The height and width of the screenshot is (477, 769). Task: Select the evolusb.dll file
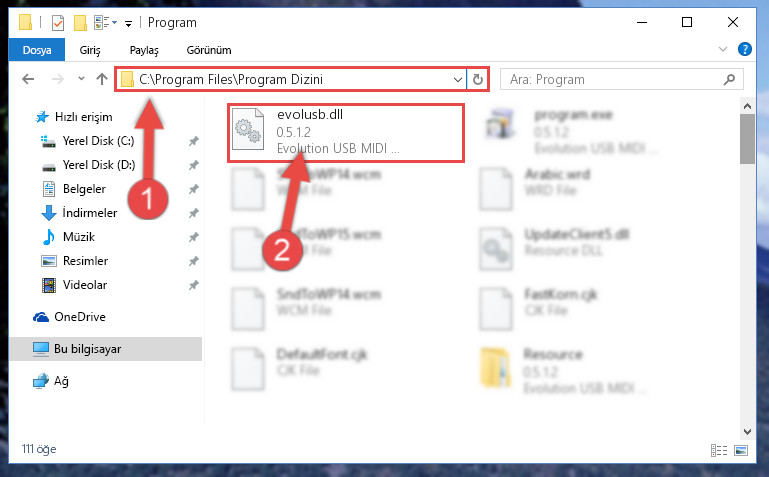point(346,132)
